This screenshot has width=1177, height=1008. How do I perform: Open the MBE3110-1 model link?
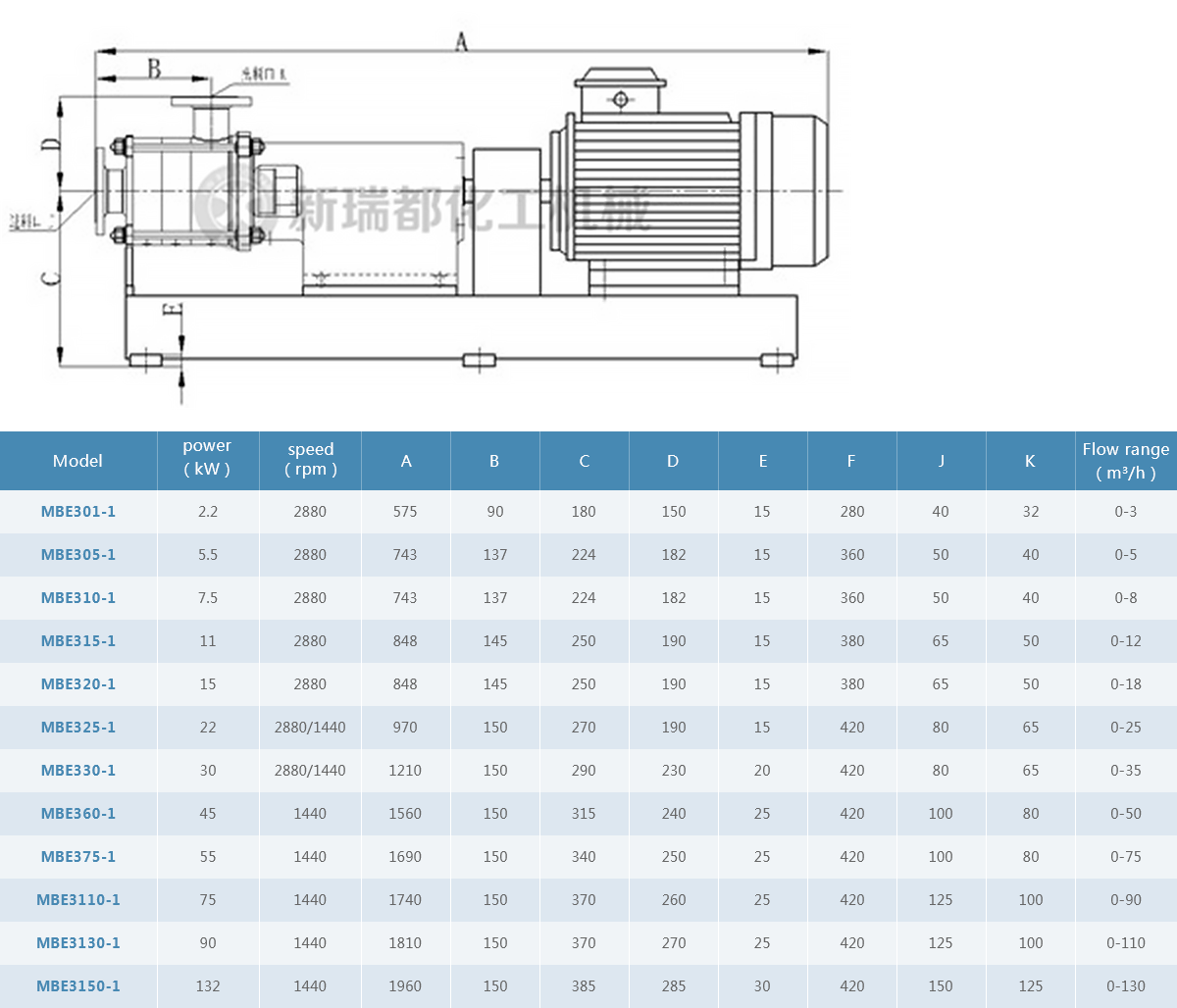78,900
